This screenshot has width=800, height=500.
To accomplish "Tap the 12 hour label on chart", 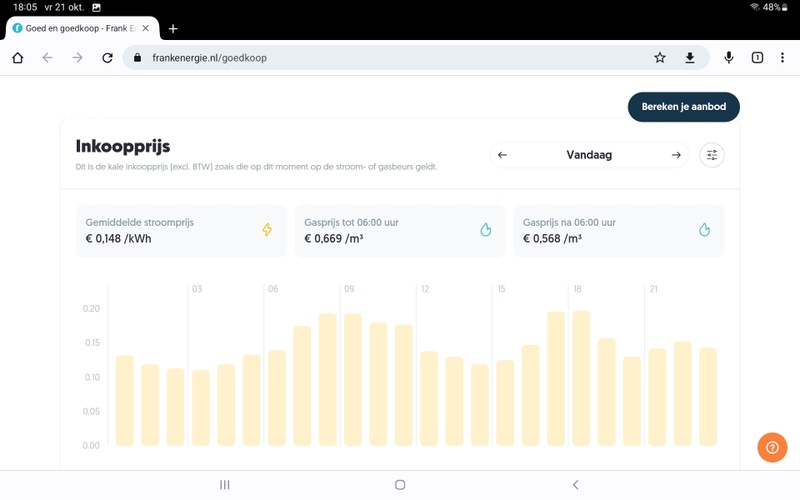I will point(425,289).
